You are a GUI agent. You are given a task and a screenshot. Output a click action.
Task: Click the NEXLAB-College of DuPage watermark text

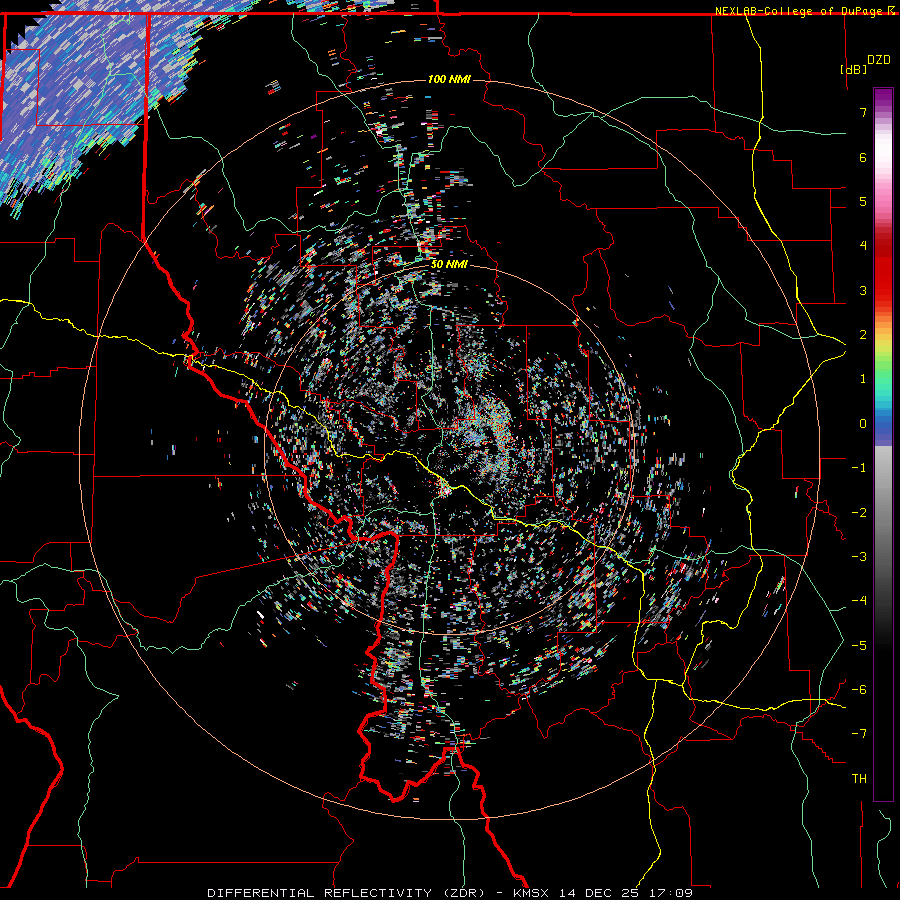[x=799, y=11]
